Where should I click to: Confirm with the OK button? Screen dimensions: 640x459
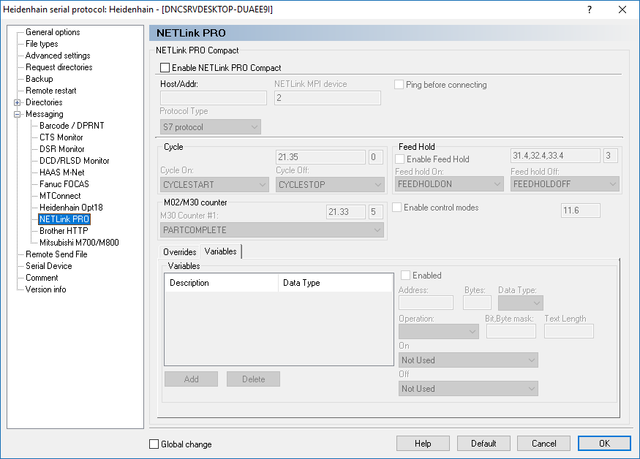[x=604, y=443]
